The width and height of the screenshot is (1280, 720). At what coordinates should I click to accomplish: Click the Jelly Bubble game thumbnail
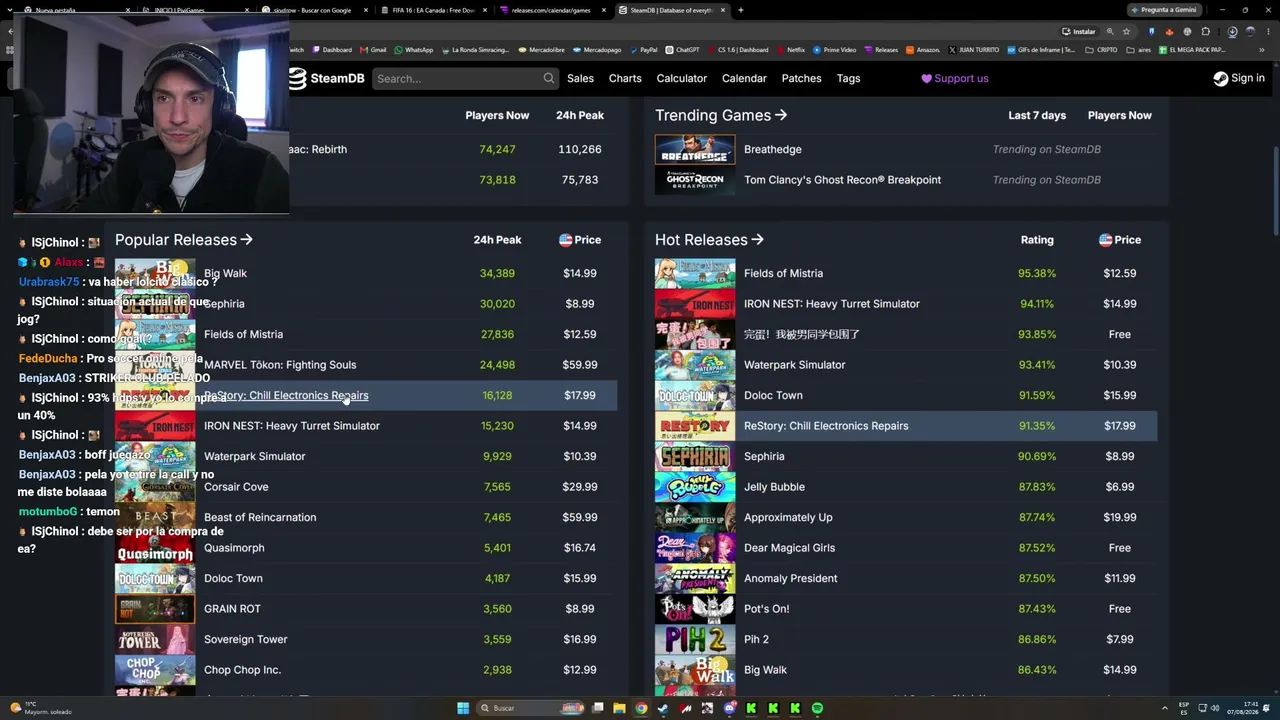click(695, 487)
